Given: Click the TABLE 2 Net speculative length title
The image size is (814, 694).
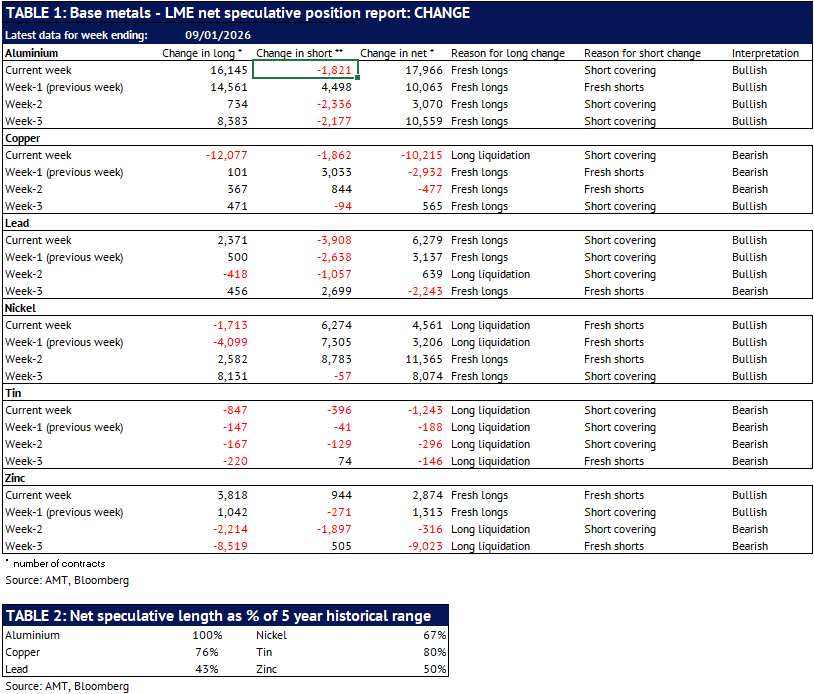Looking at the screenshot, I should (219, 616).
